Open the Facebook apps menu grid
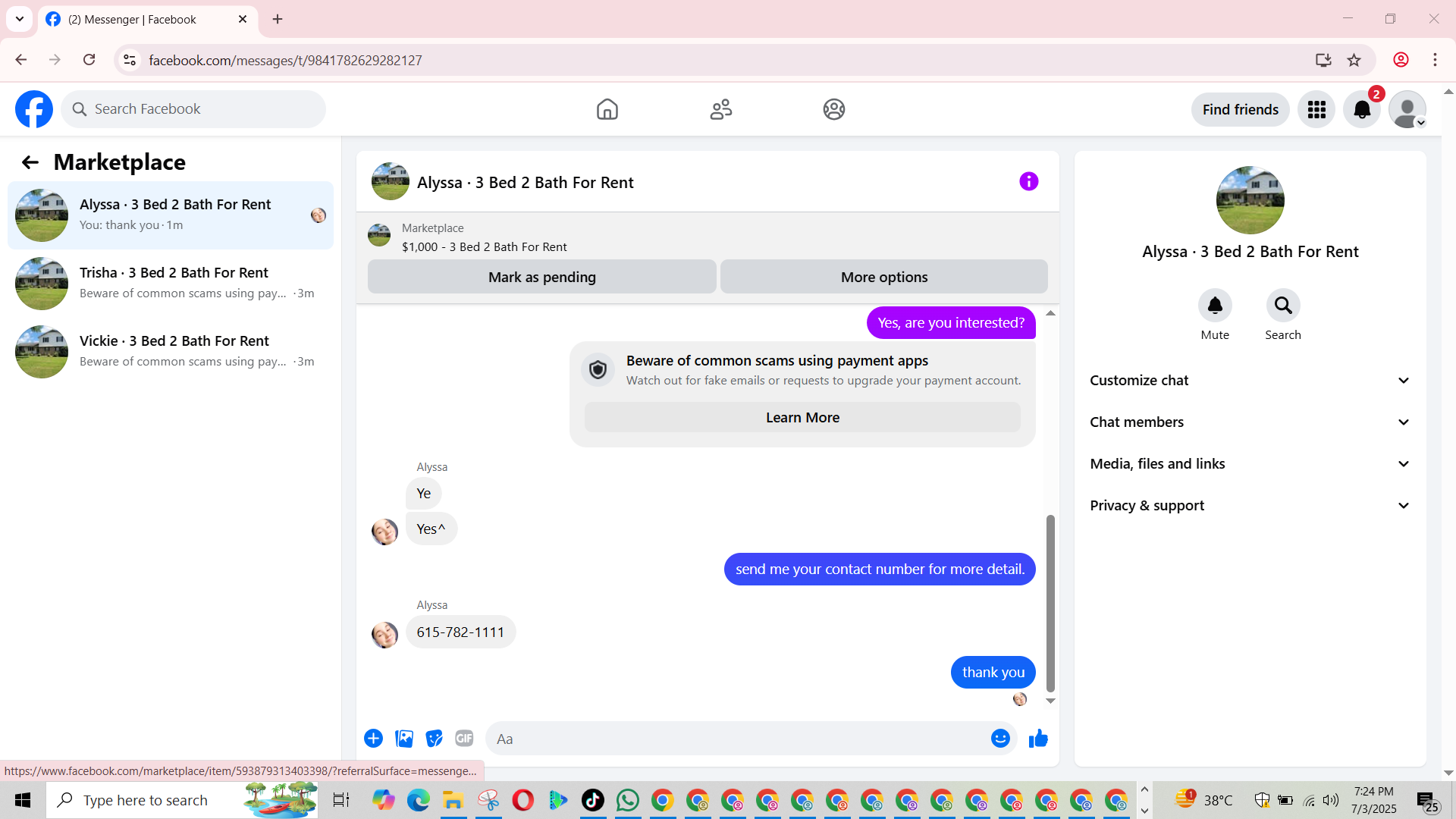 [x=1316, y=110]
